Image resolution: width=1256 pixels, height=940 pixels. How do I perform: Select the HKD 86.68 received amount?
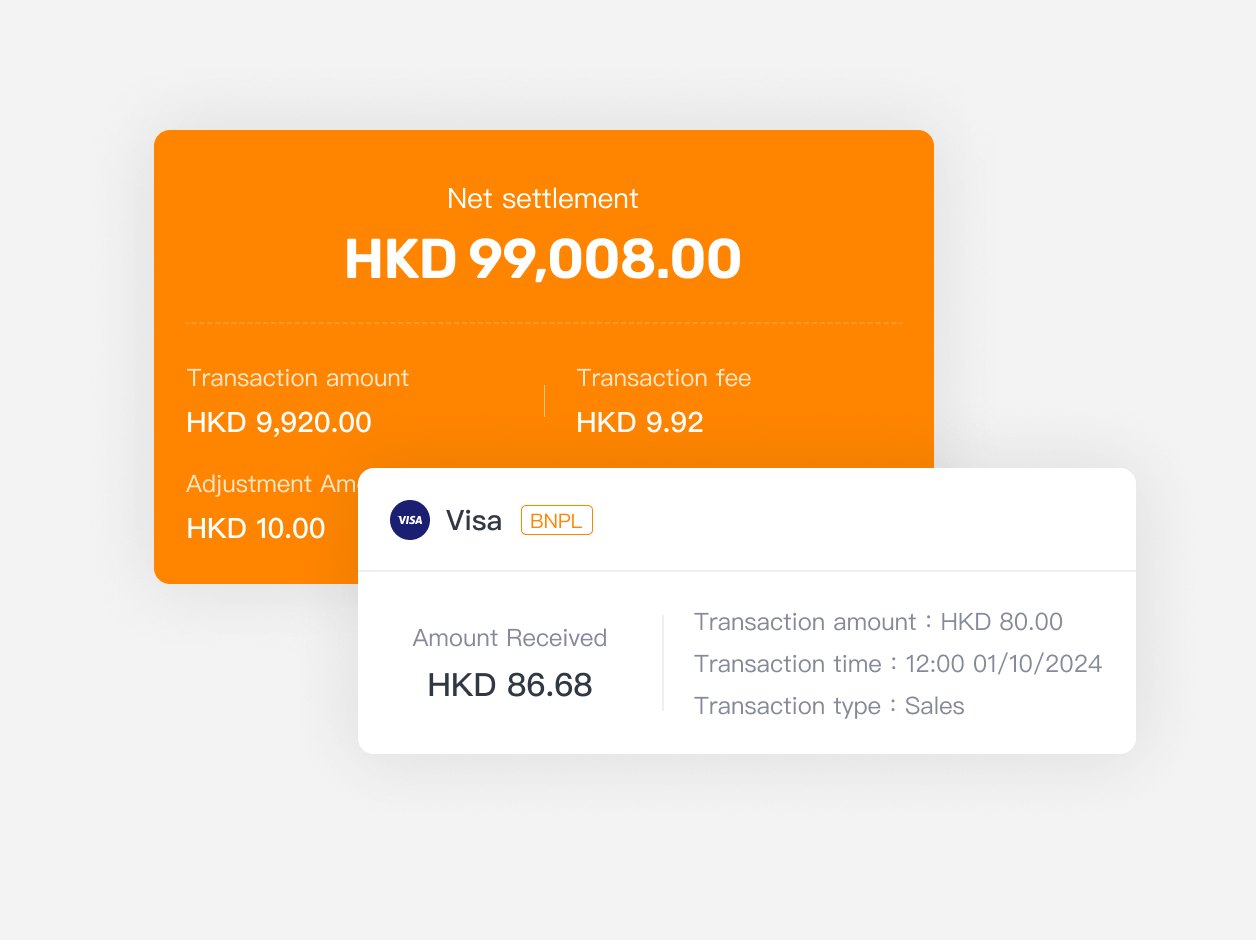510,685
